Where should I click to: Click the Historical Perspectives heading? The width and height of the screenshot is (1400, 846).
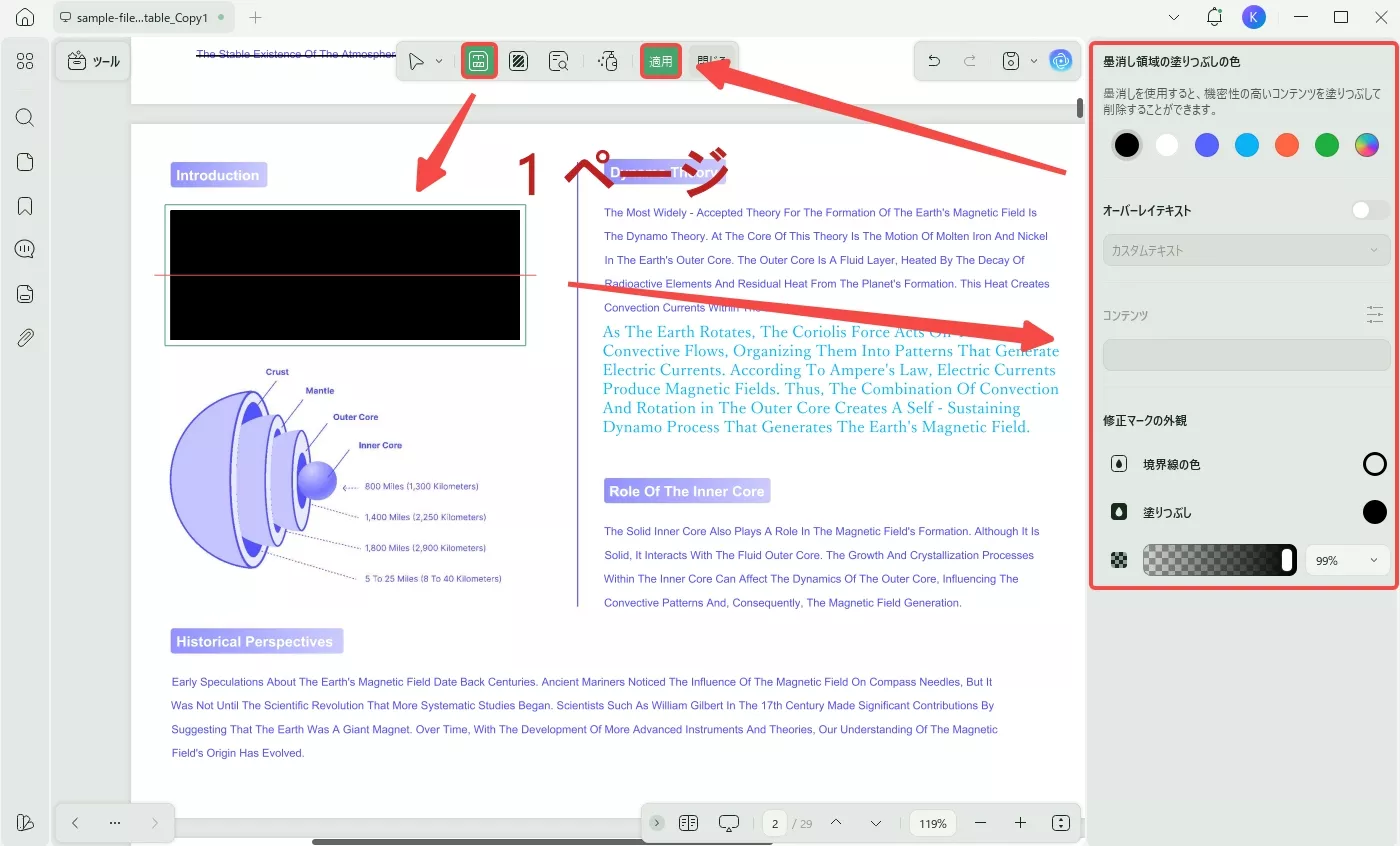click(x=255, y=641)
